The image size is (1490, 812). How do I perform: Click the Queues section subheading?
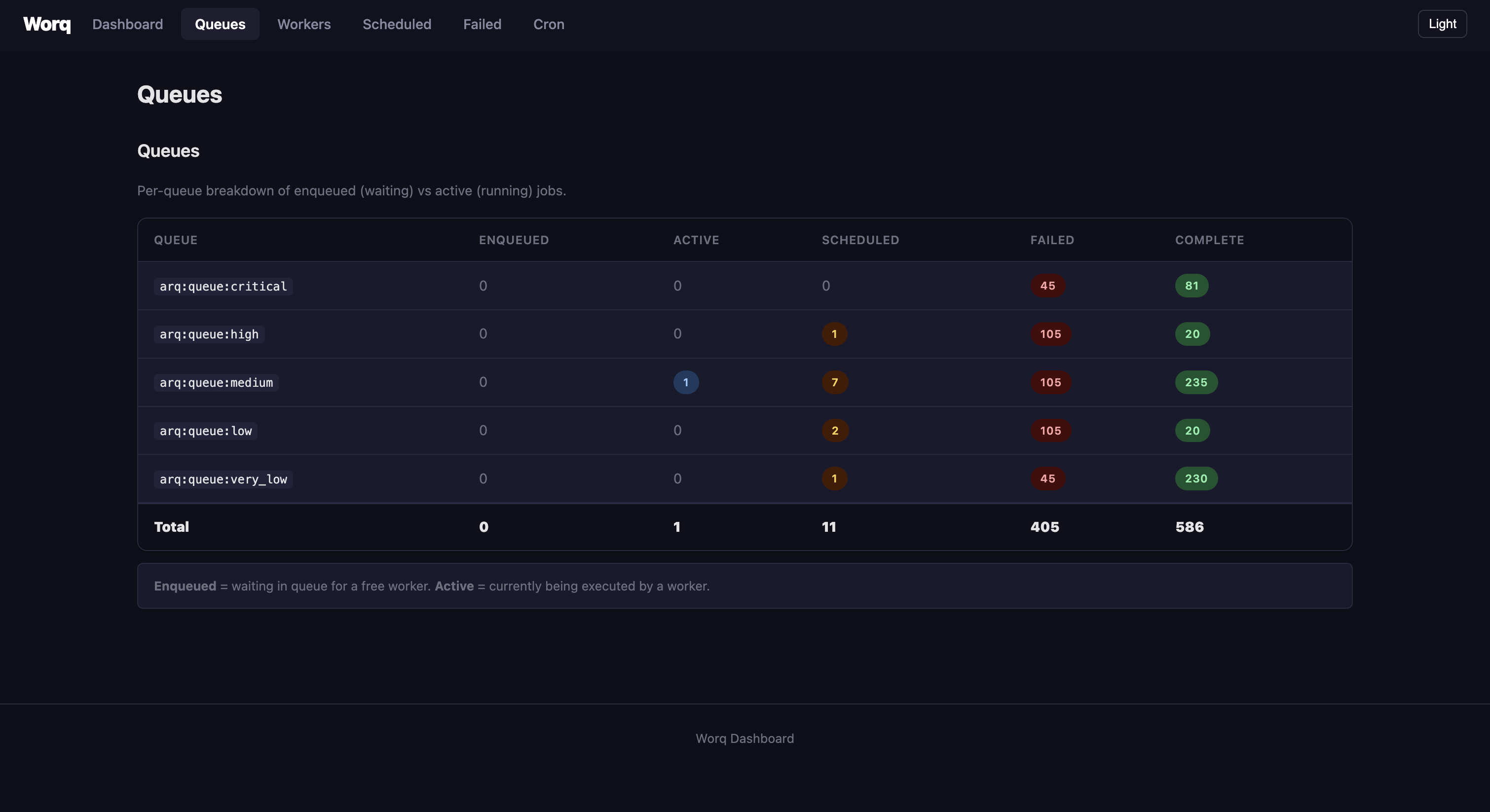pyautogui.click(x=168, y=151)
